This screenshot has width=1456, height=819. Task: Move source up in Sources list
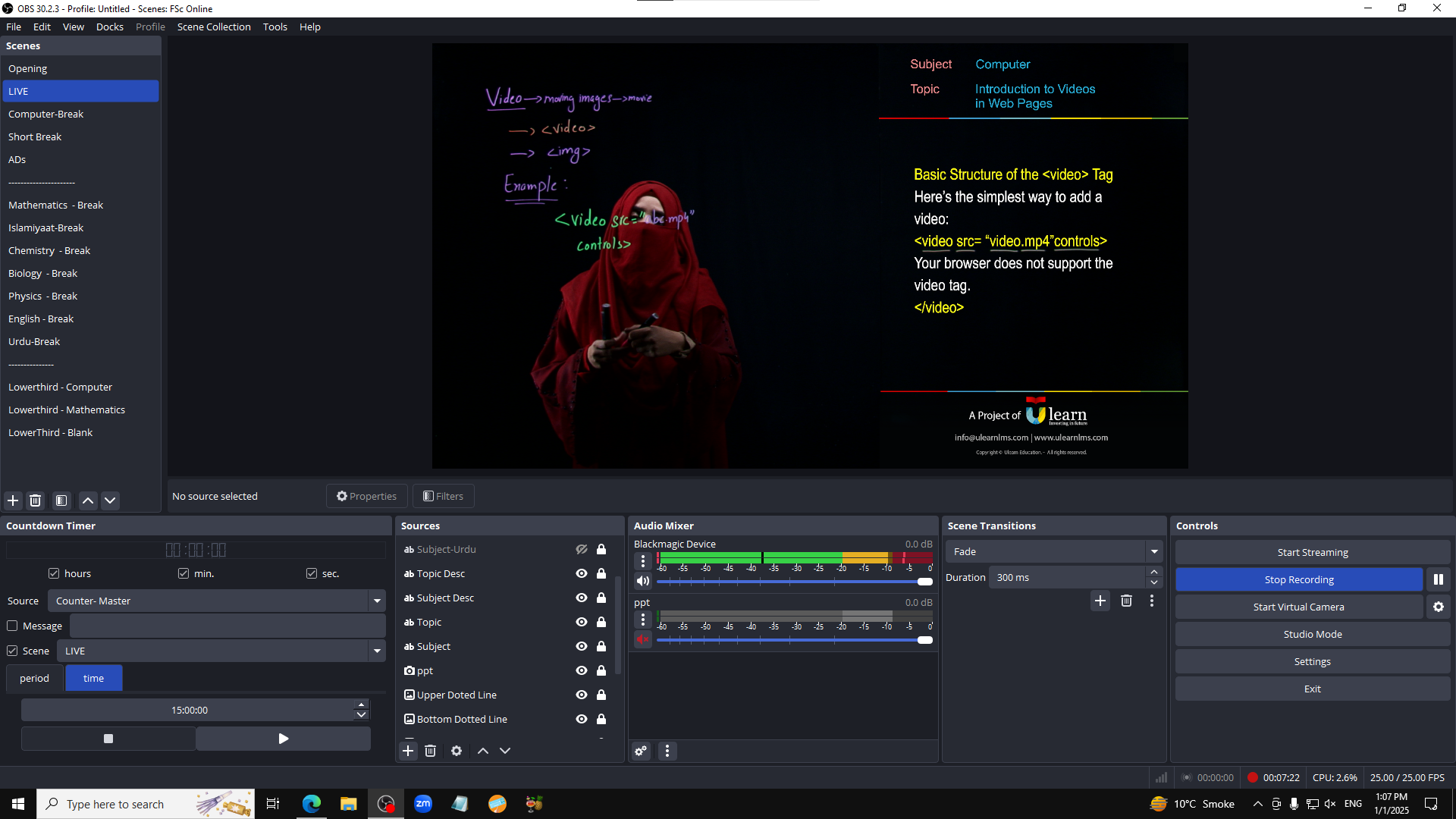click(x=483, y=751)
